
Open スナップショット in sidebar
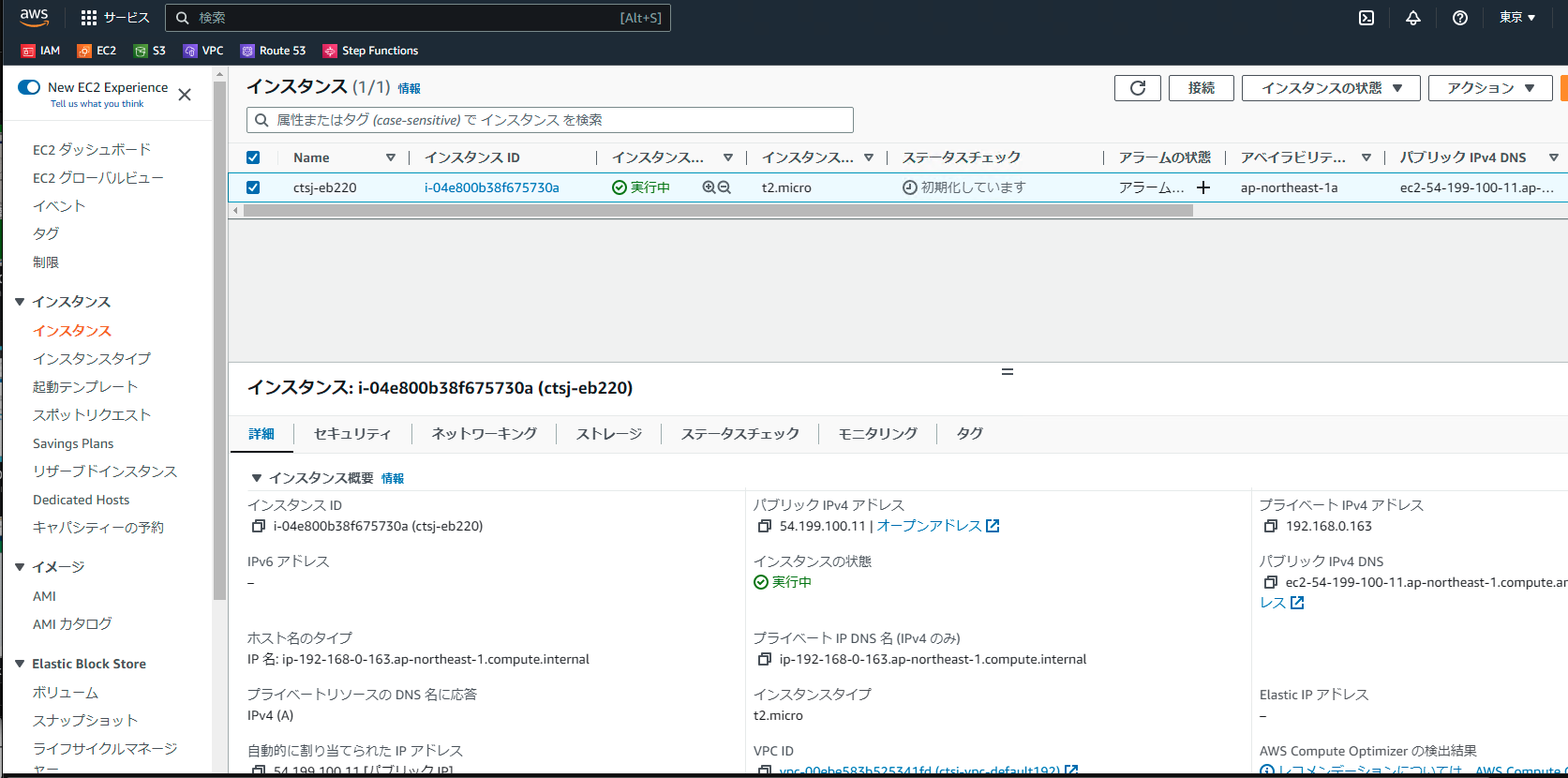tap(85, 721)
